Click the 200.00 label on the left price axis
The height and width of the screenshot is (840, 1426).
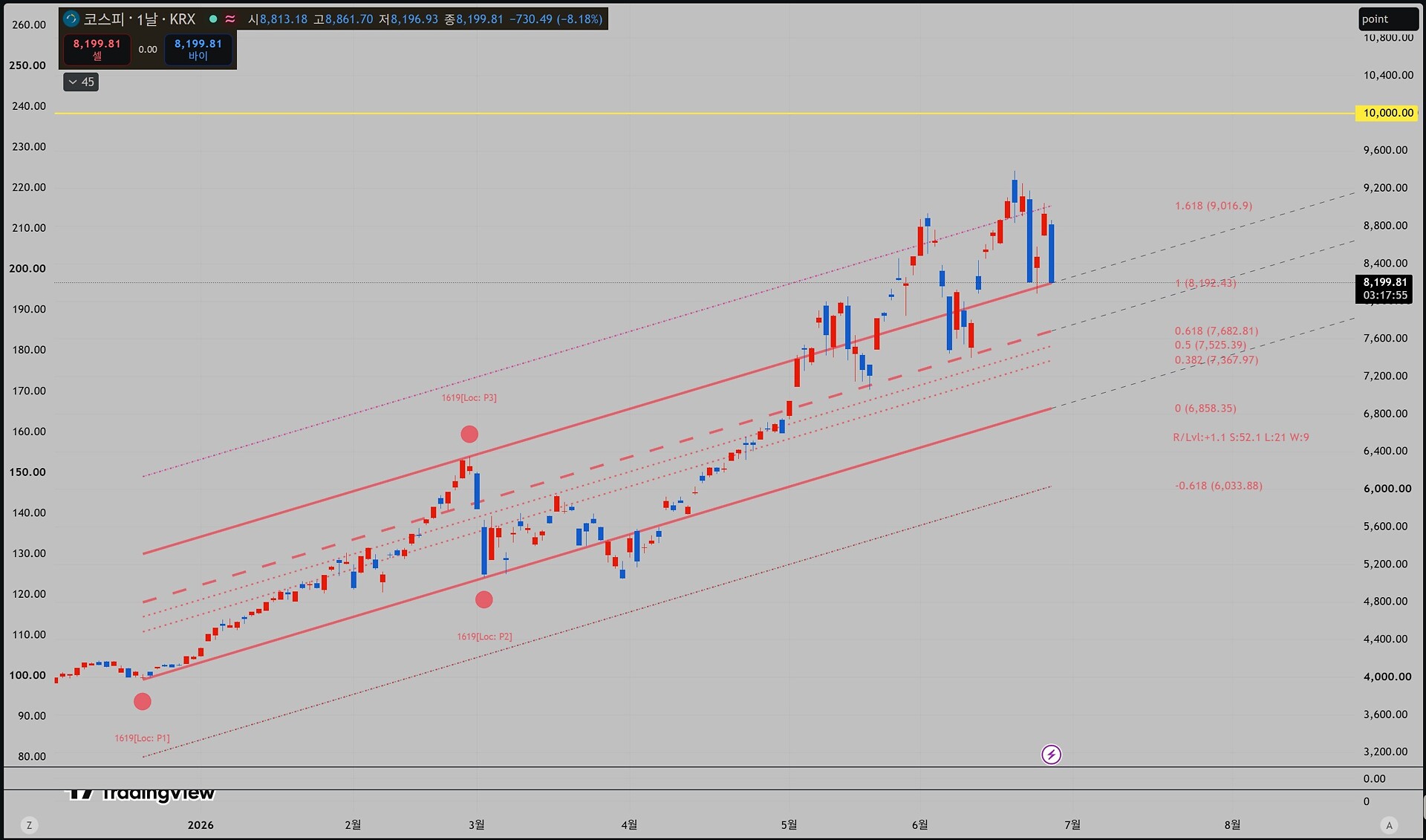tap(27, 269)
